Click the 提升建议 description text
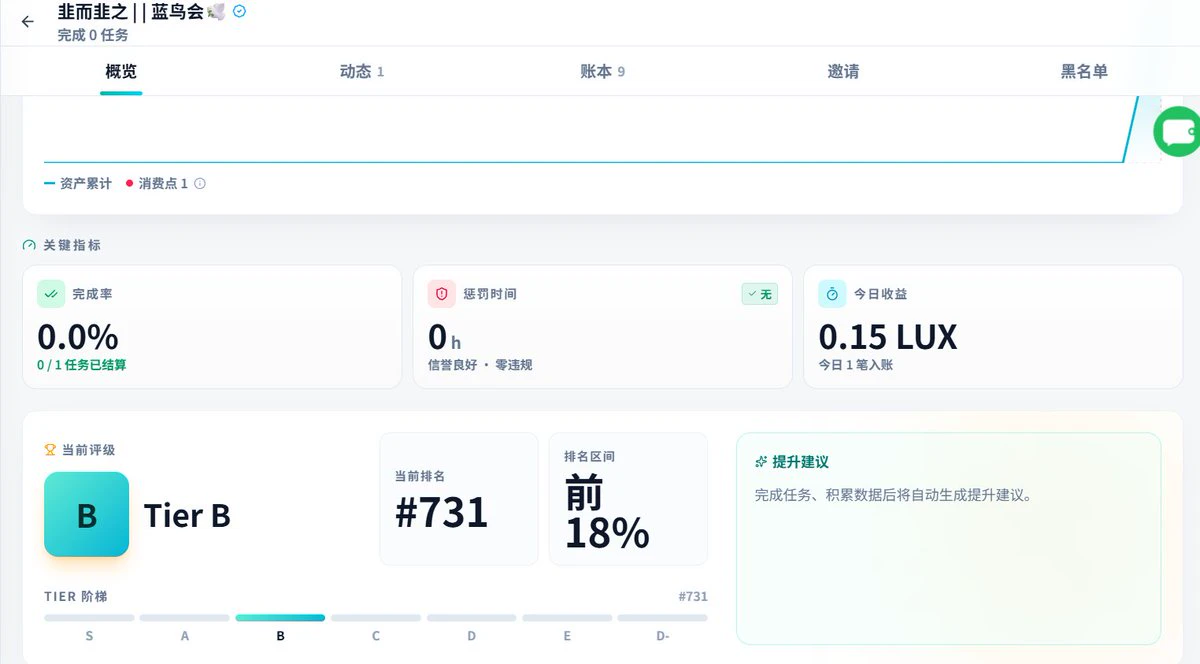Image resolution: width=1200 pixels, height=664 pixels. point(893,495)
